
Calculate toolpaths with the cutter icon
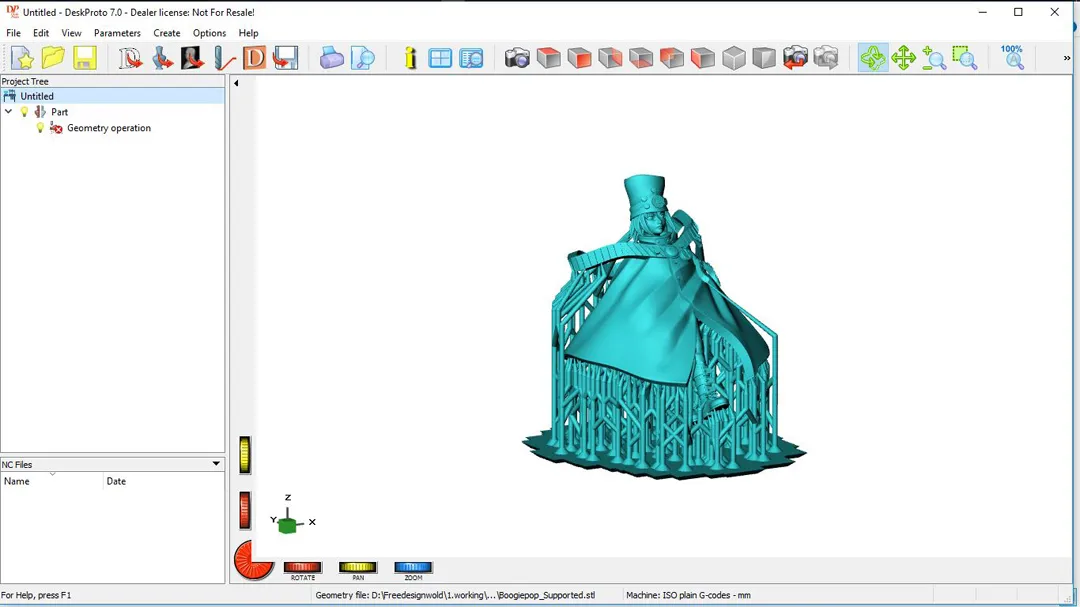pyautogui.click(x=223, y=58)
